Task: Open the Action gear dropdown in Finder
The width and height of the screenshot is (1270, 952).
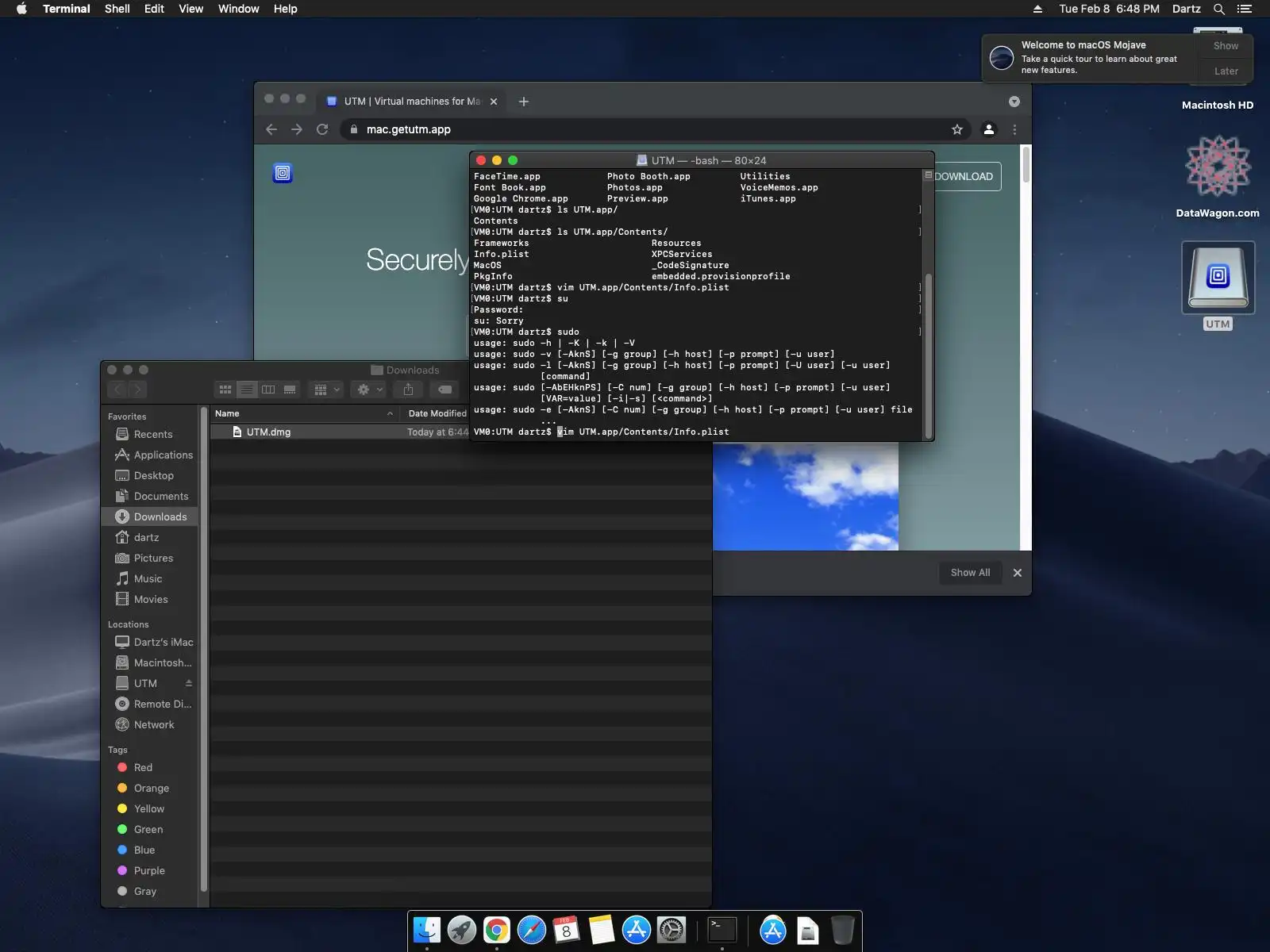Action: 370,390
